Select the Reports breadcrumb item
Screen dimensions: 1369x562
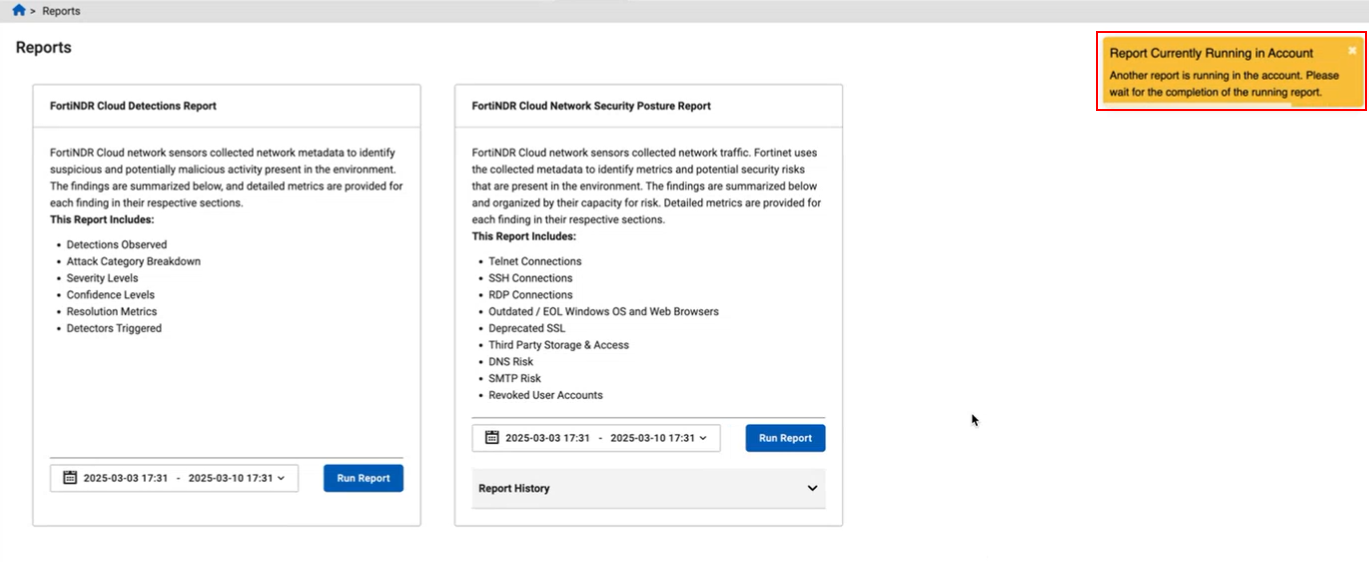(x=61, y=11)
